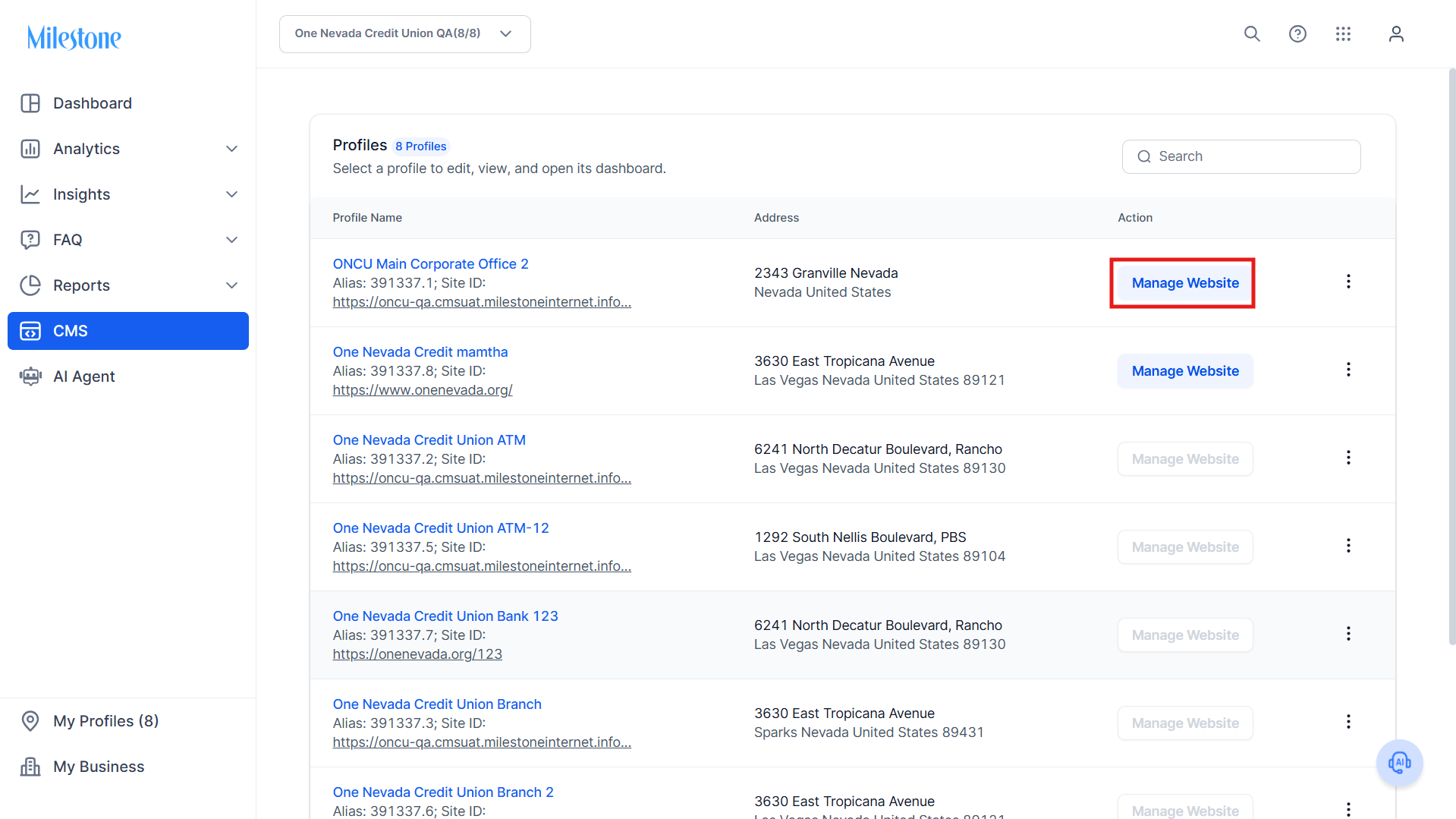Screen dimensions: 1456x819
Task: Open the Analytics sidebar item
Action: 128,149
